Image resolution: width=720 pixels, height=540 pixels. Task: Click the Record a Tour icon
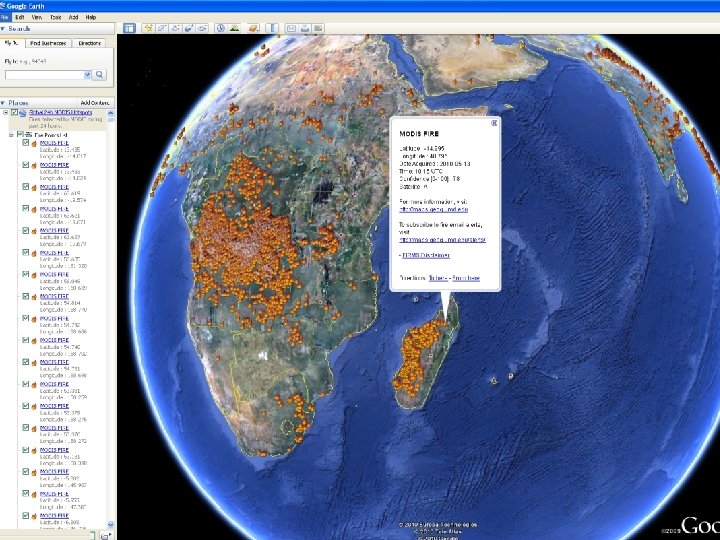pos(202,28)
